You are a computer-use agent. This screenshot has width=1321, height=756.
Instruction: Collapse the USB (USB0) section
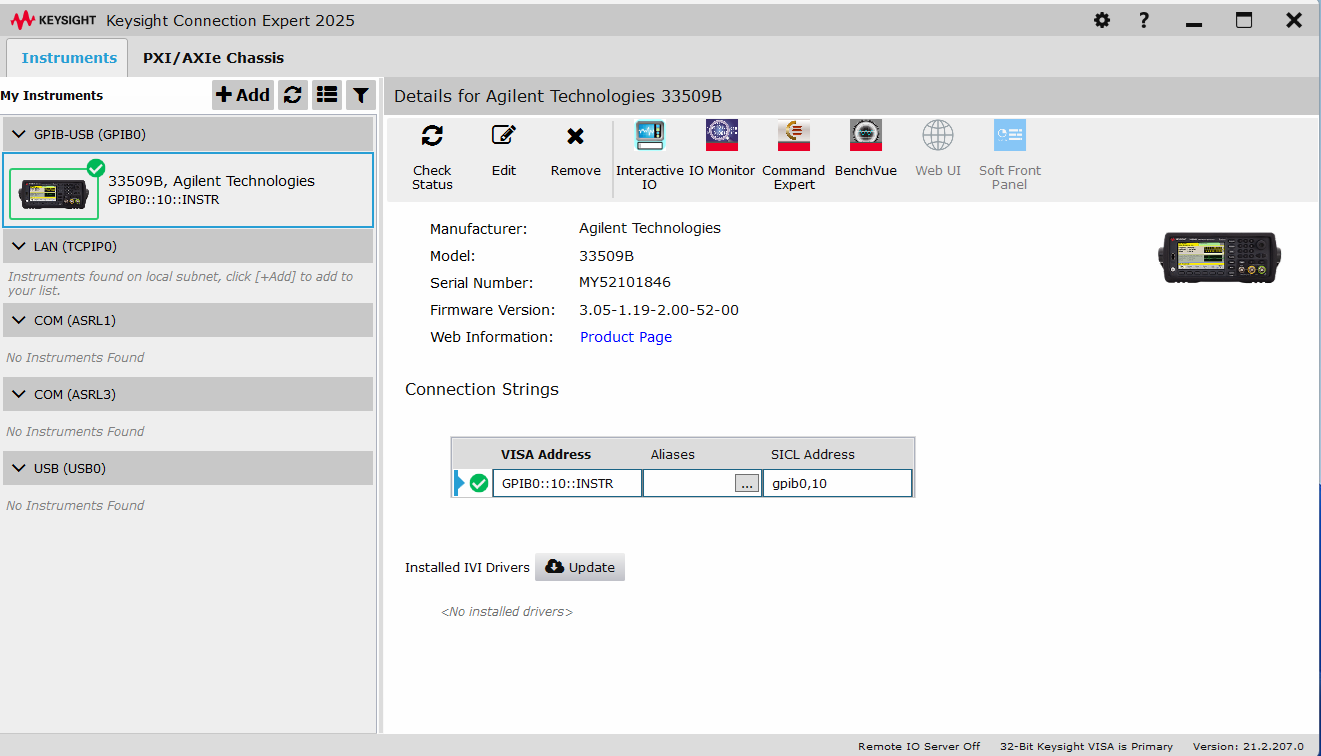(20, 468)
